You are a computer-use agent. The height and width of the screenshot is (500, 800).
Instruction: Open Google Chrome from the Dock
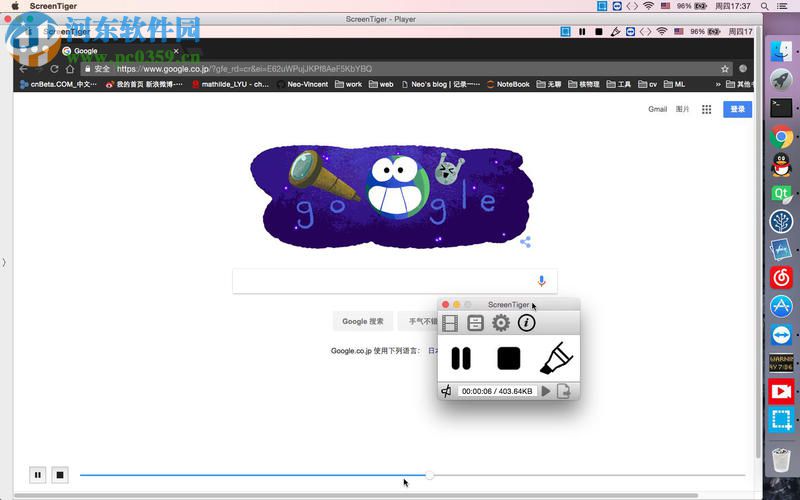pyautogui.click(x=781, y=137)
